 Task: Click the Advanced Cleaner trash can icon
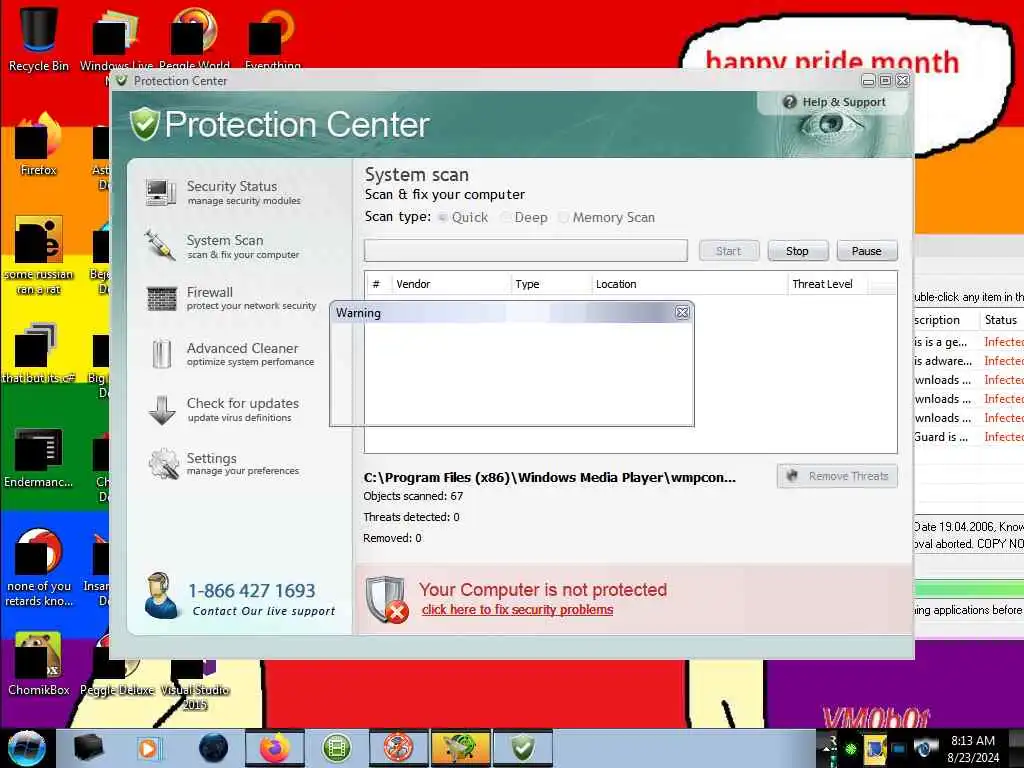coord(161,353)
